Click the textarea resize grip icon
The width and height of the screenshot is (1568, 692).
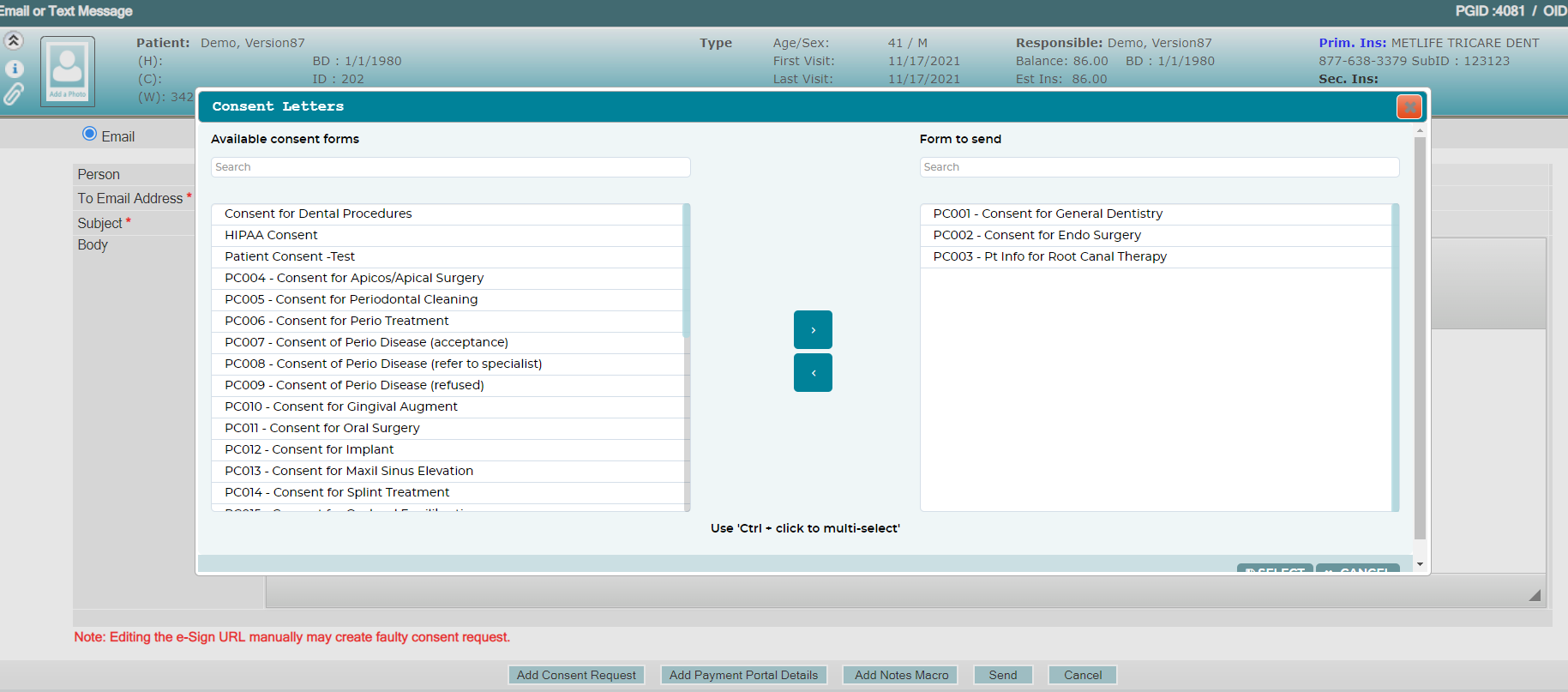[x=1535, y=595]
